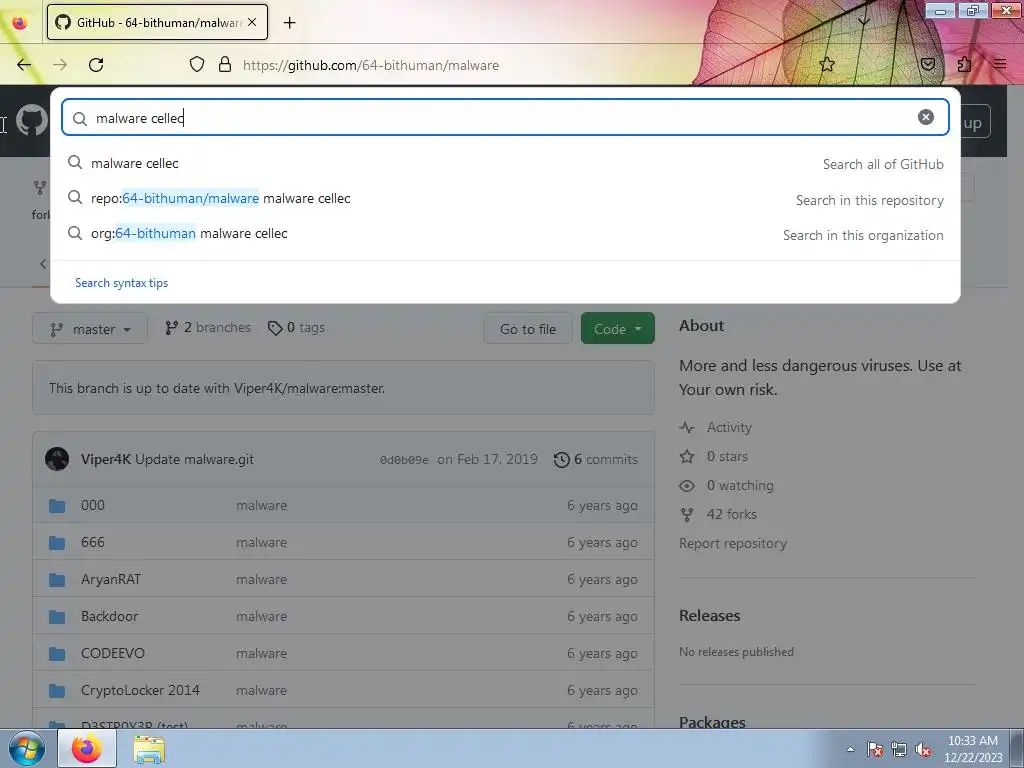Open the Releases heading link

coord(710,616)
